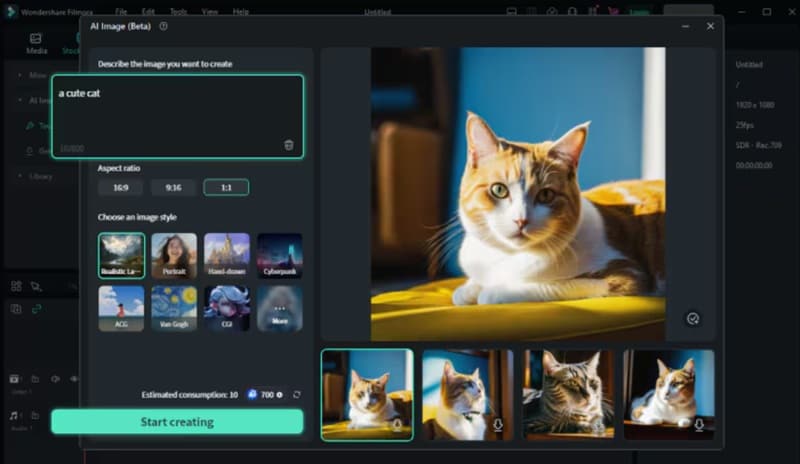This screenshot has width=800, height=464.
Task: Select the fourth generated cat thumbnail
Action: (x=669, y=395)
